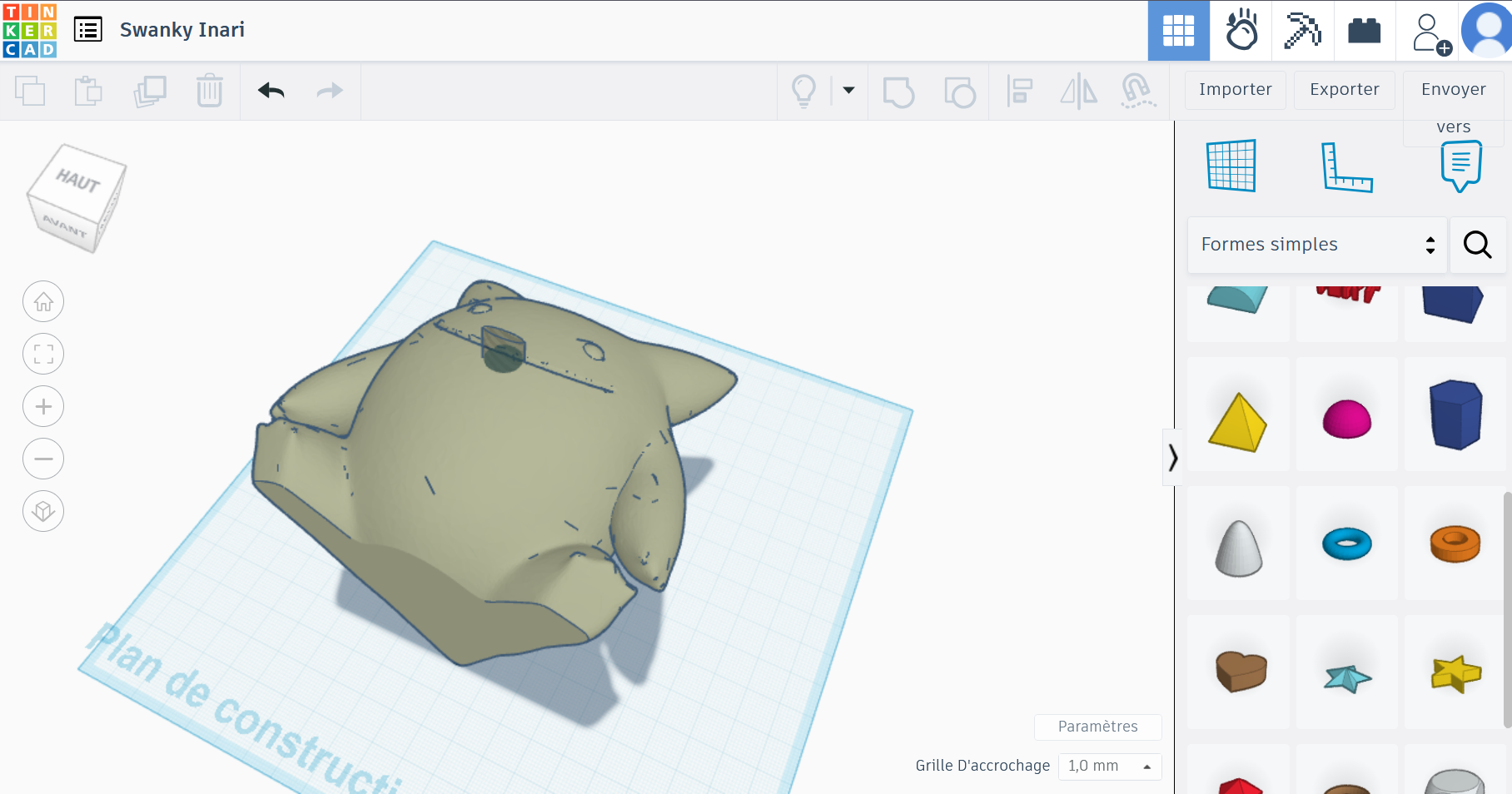
Task: Click the fit all in view icon
Action: tap(43, 354)
